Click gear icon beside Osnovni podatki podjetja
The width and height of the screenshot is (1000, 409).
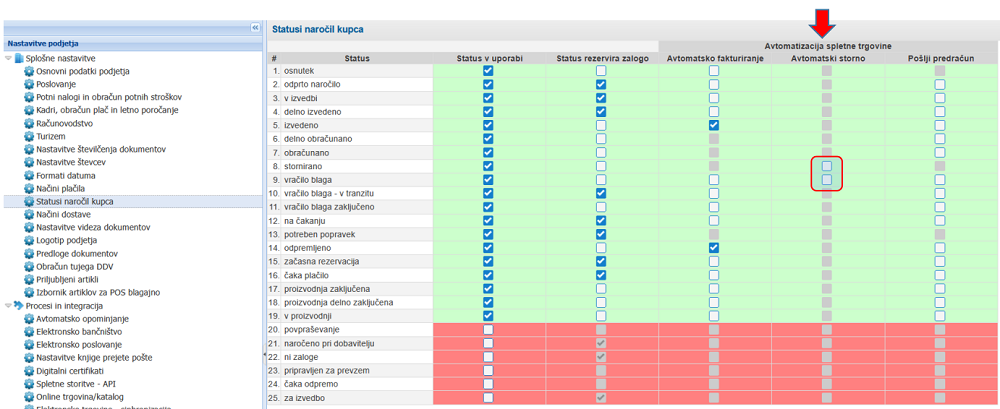coord(29,72)
